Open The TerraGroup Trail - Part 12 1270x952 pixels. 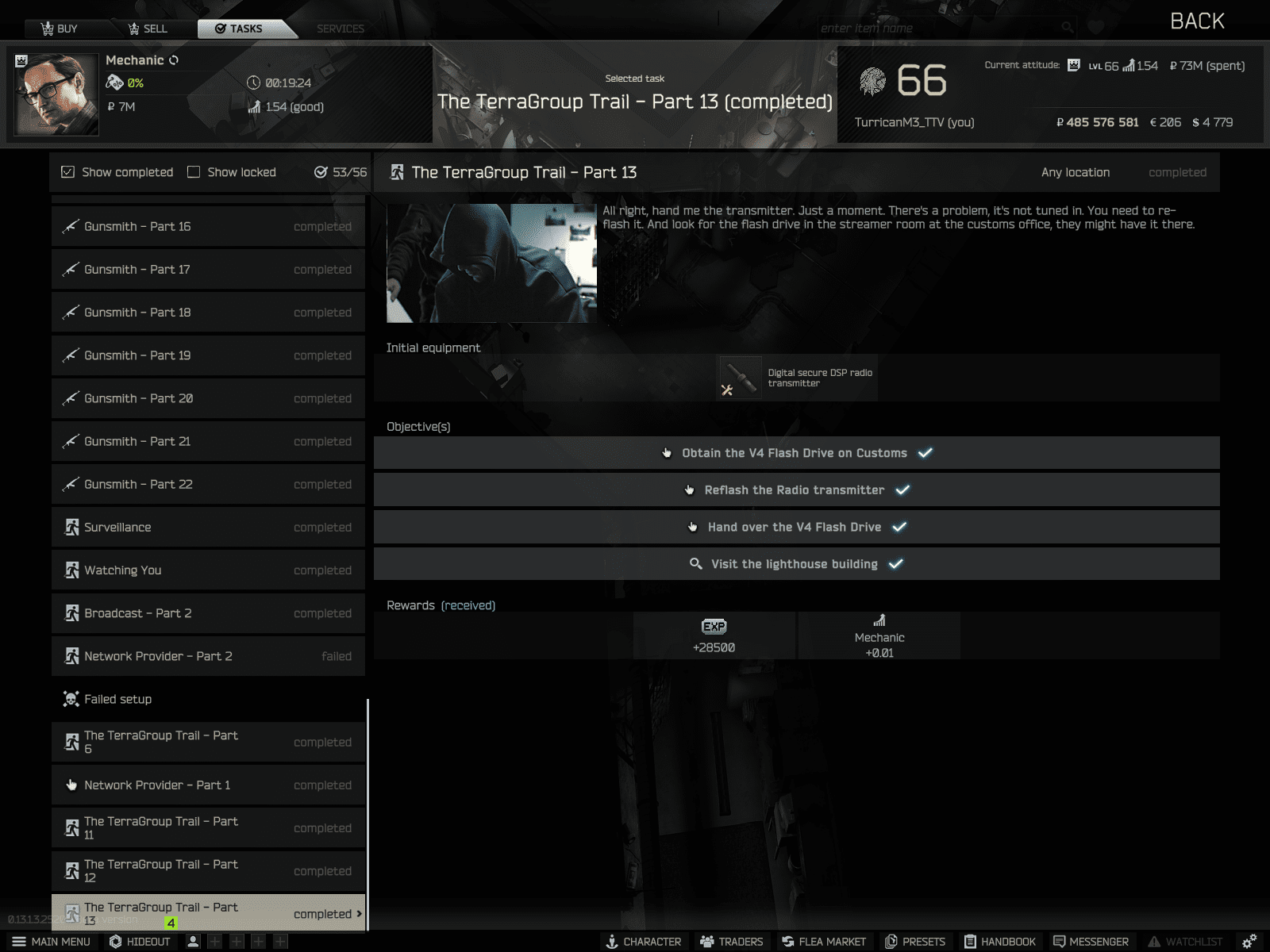coord(208,870)
